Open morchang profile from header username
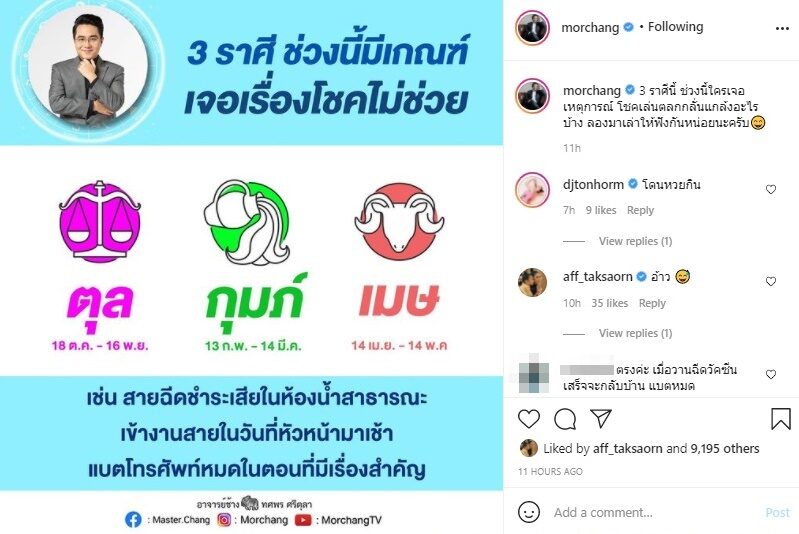This screenshot has width=799, height=534. point(590,28)
